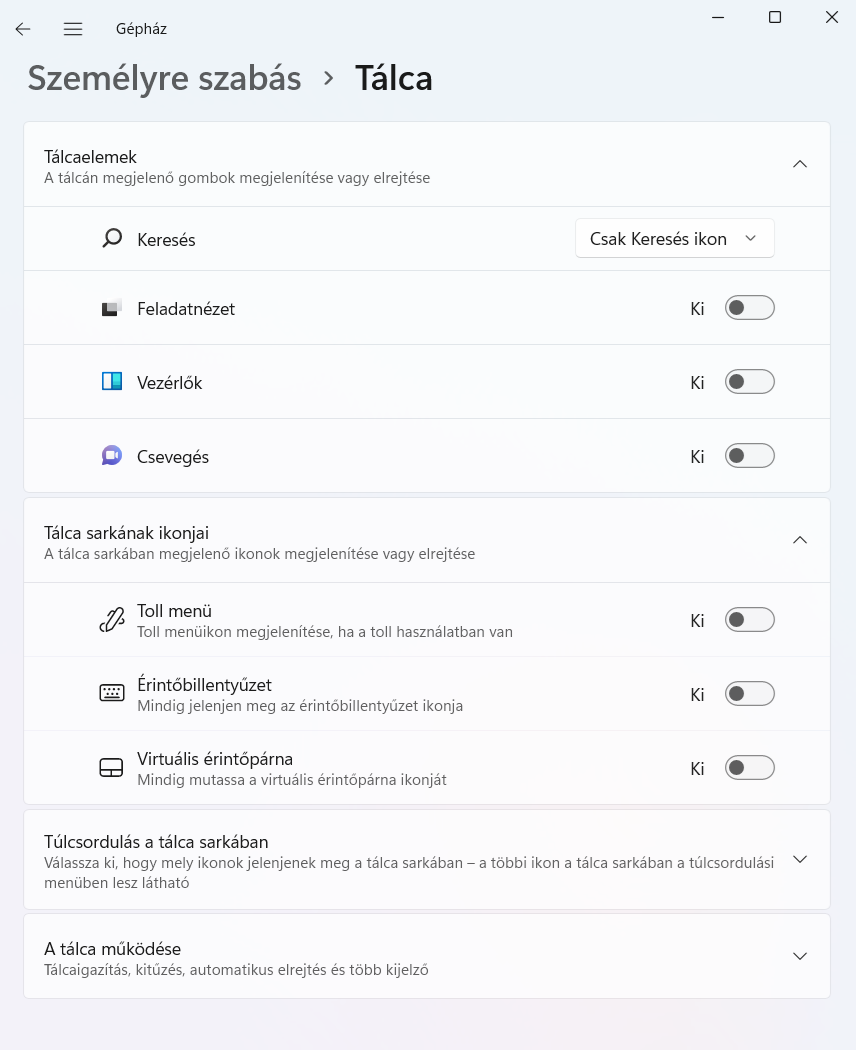Enable the Toll menü toggle
856x1050 pixels.
[750, 620]
